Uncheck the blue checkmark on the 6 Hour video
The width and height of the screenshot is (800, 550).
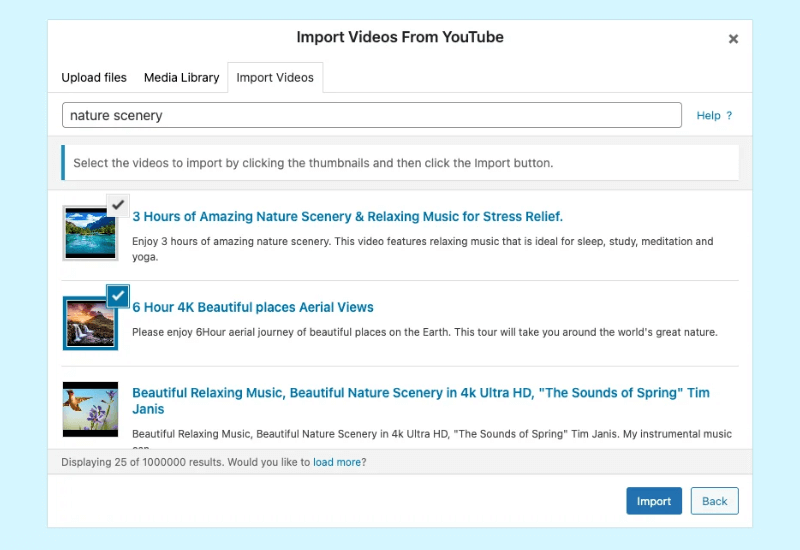(x=118, y=295)
